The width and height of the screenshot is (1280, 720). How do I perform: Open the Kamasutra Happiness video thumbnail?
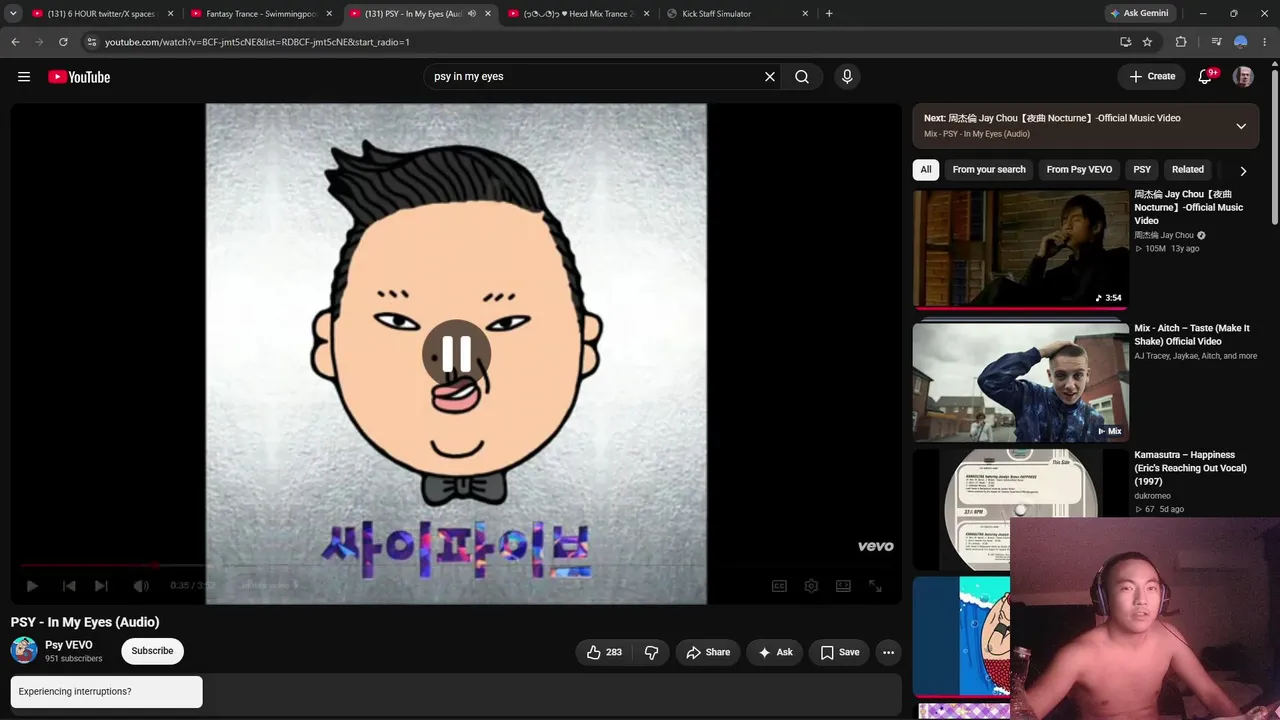1020,509
